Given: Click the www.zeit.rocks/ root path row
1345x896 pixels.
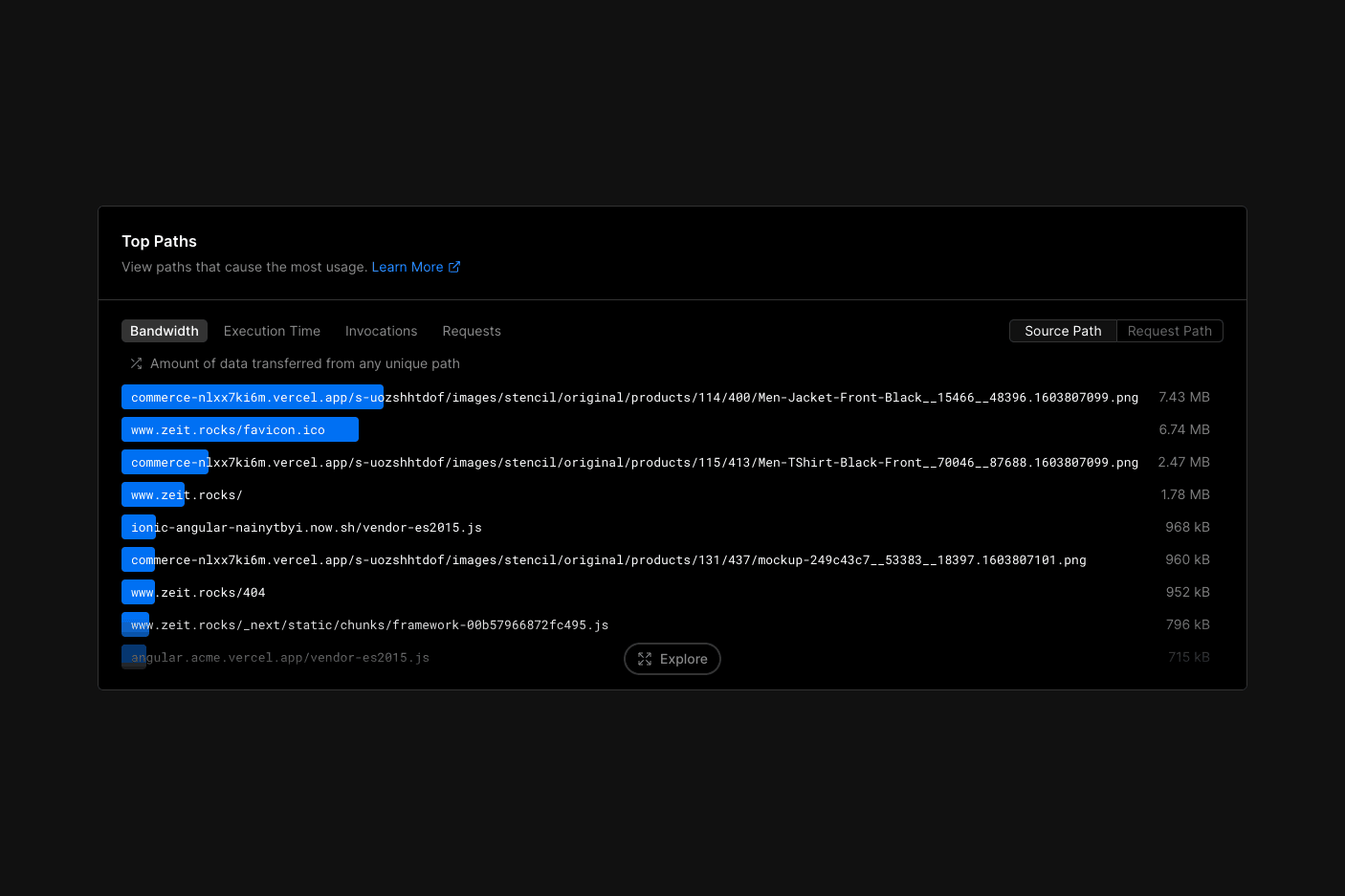Looking at the screenshot, I should pos(187,495).
